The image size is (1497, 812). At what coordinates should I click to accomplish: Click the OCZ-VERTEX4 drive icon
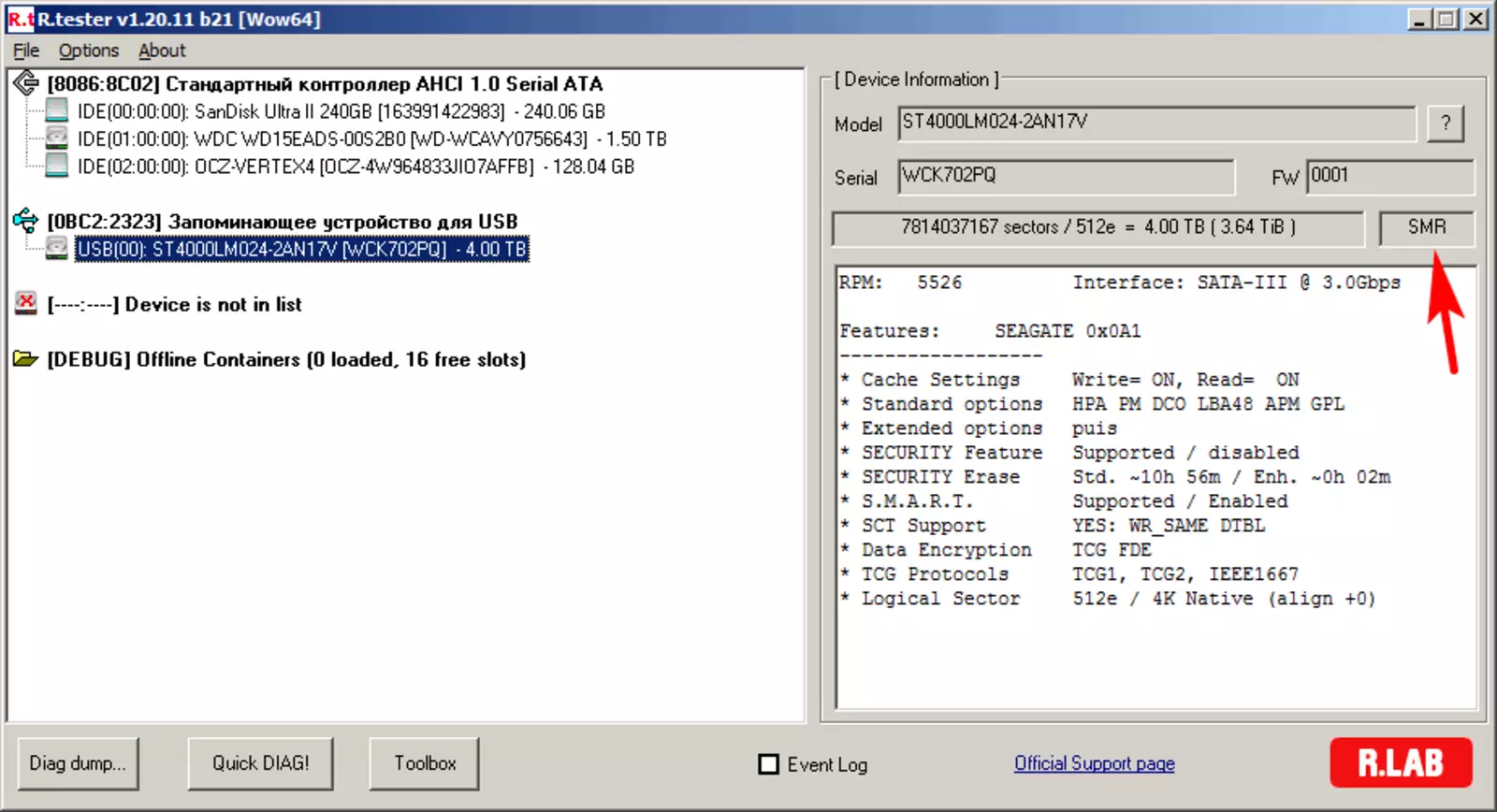coord(57,166)
